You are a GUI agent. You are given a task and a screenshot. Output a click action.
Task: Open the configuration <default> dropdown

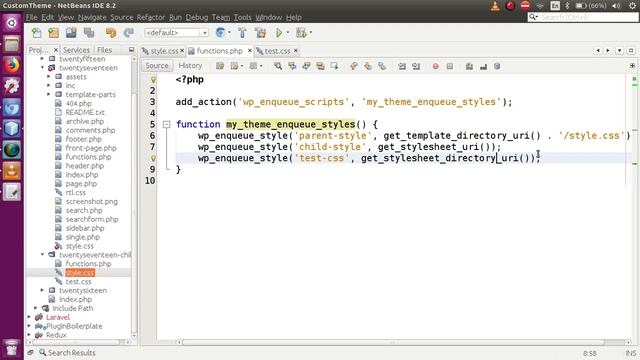pos(176,33)
